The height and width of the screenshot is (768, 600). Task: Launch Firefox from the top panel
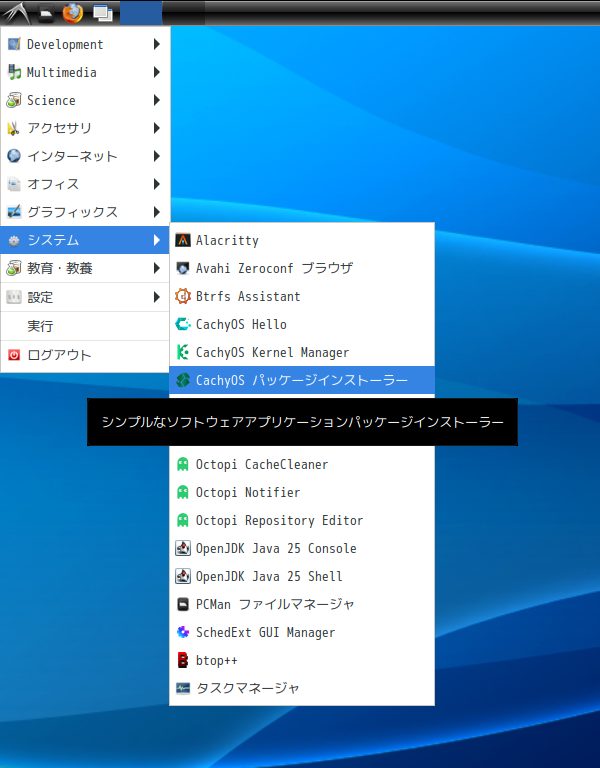tap(72, 13)
